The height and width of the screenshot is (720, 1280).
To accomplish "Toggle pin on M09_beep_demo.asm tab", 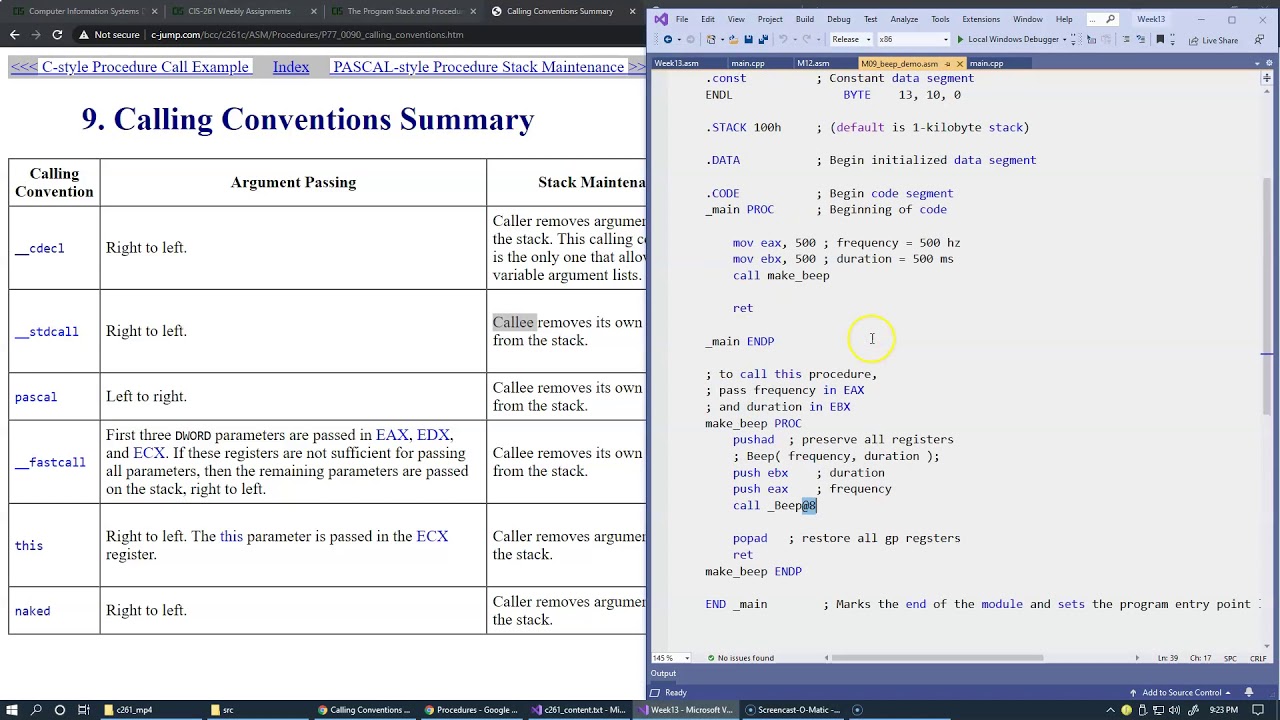I will [x=948, y=63].
